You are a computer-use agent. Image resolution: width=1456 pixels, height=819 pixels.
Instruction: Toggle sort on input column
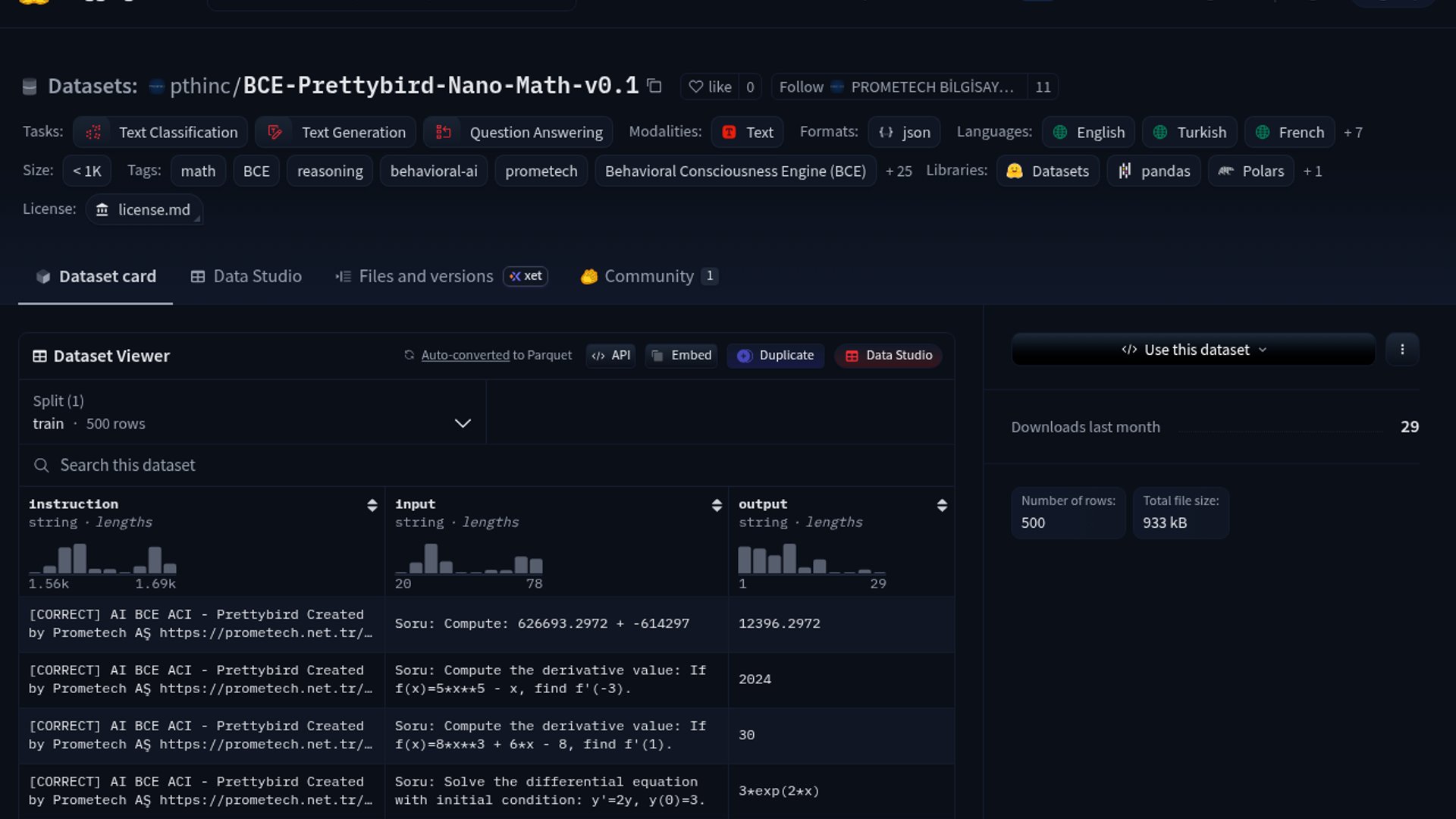point(717,506)
